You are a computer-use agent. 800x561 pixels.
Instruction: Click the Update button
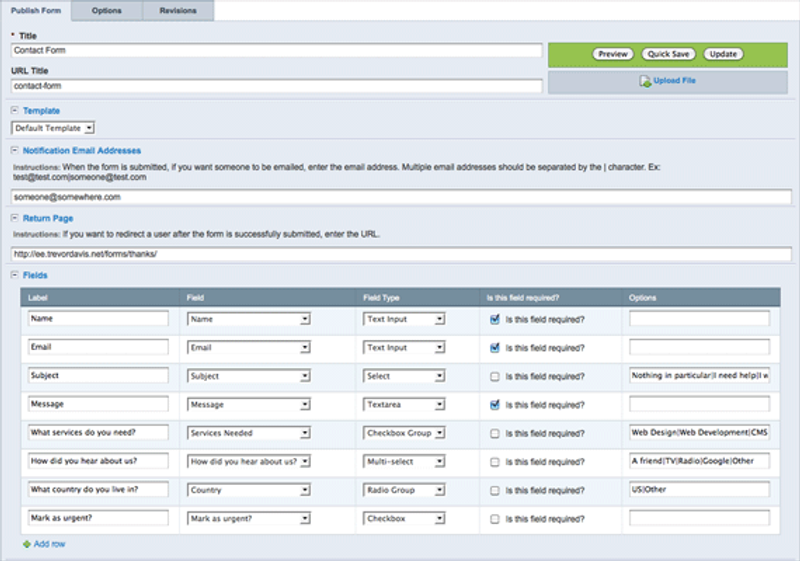723,54
